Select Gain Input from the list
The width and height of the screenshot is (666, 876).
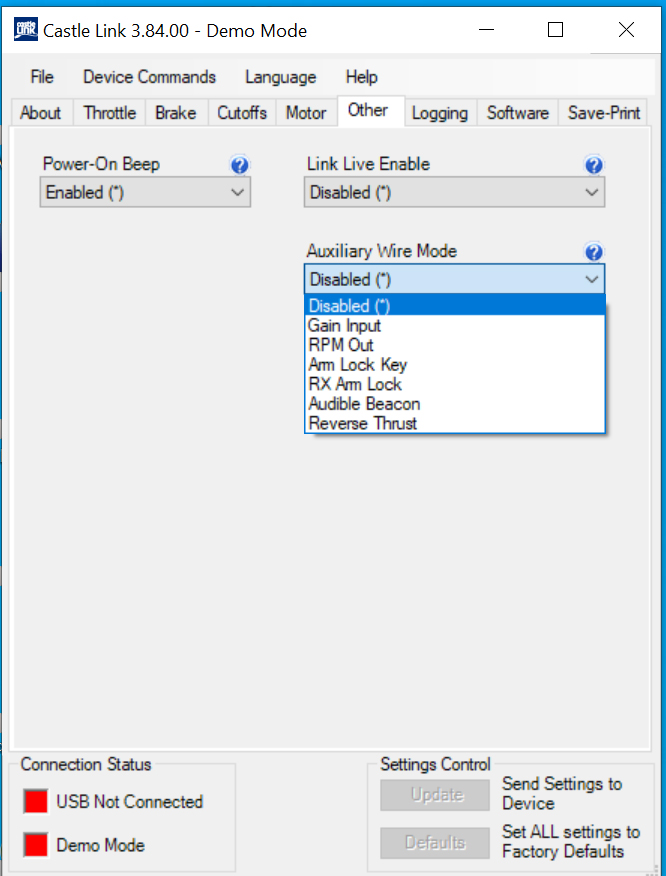point(345,326)
